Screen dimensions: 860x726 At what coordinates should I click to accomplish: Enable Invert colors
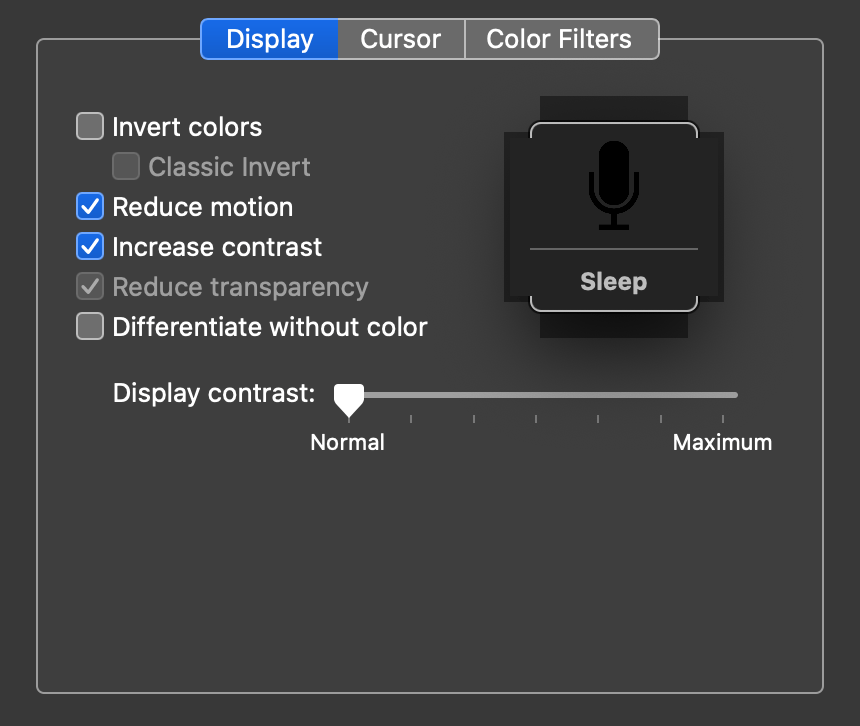[89, 127]
